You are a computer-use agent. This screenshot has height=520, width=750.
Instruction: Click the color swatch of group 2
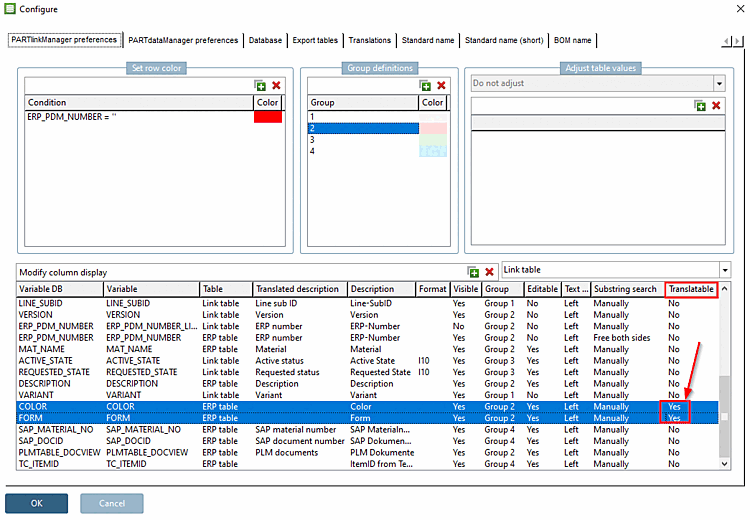[433, 128]
